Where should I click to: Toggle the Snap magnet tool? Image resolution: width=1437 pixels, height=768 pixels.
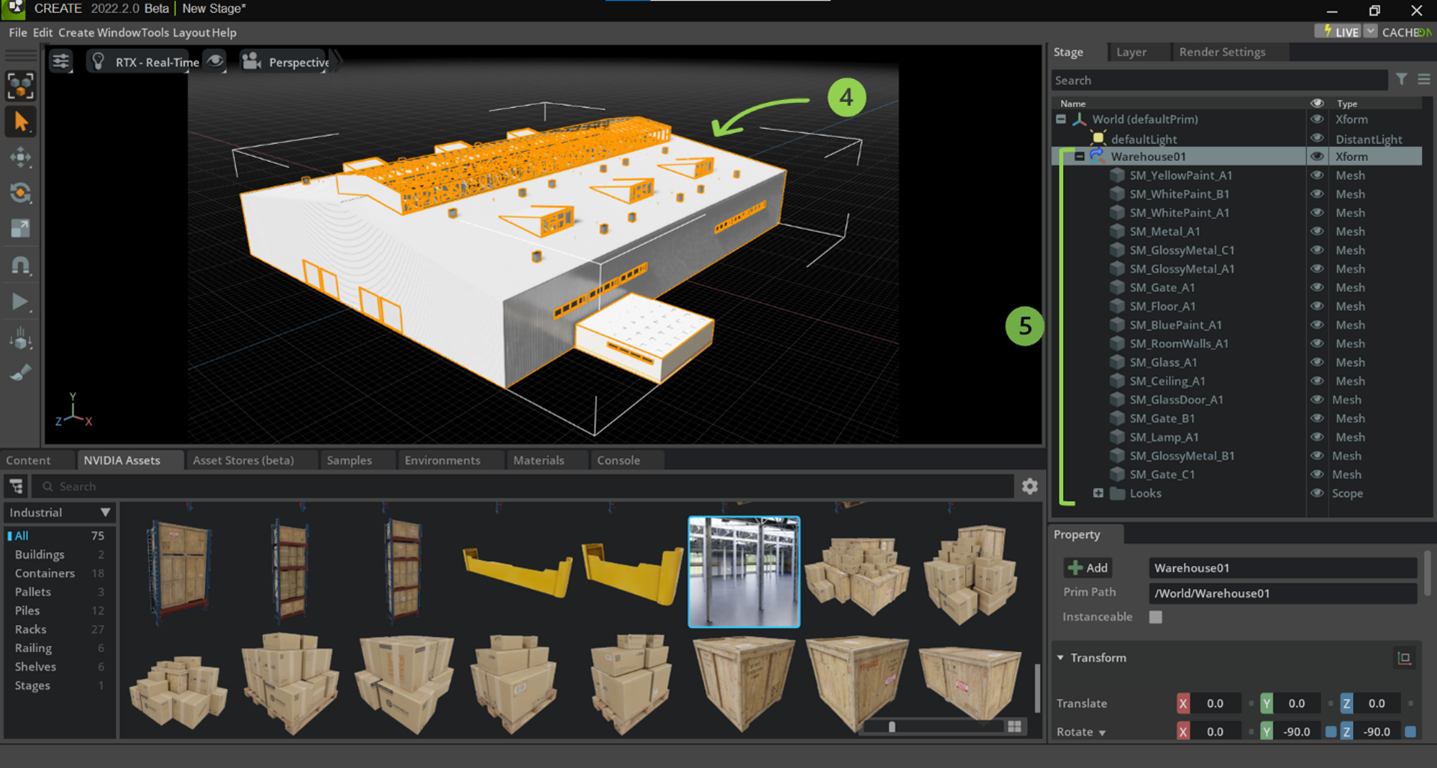20,265
